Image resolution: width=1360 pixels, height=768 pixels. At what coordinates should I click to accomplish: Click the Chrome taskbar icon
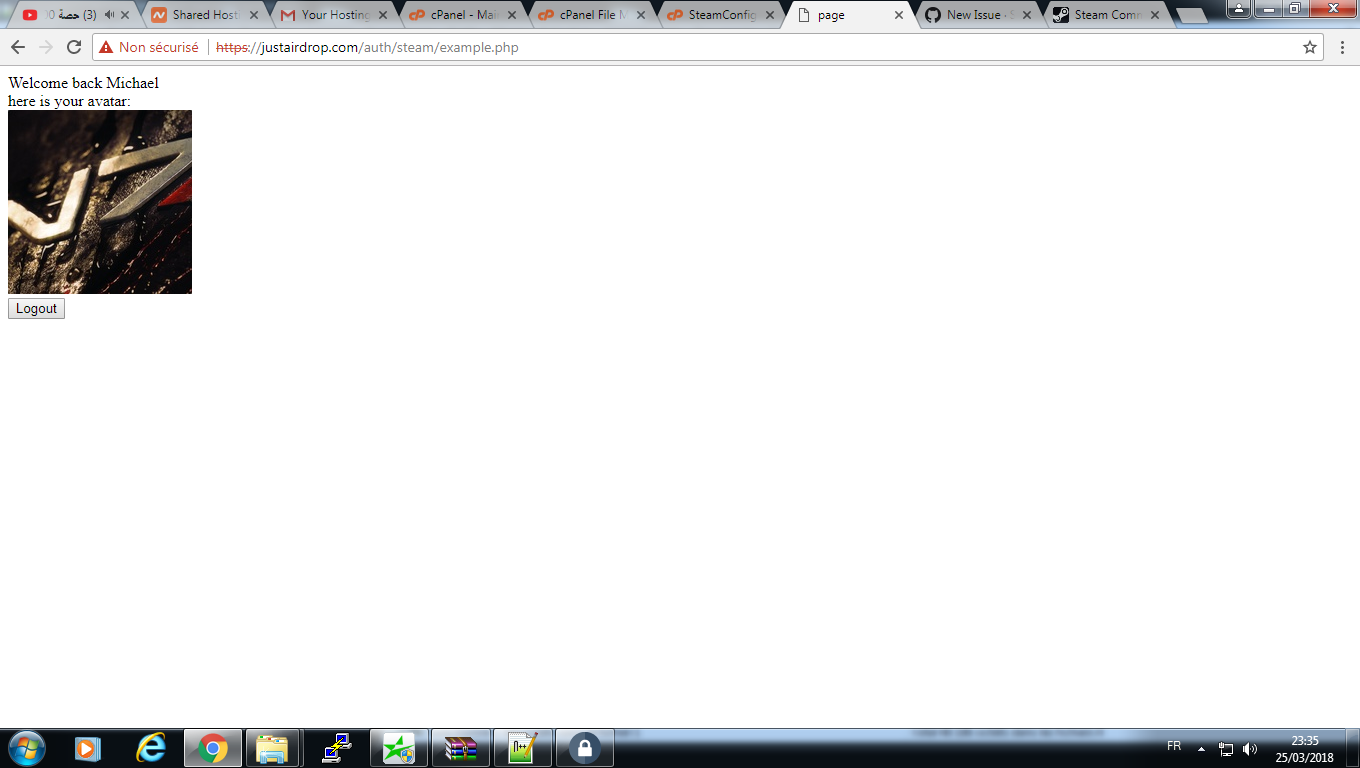pos(213,748)
